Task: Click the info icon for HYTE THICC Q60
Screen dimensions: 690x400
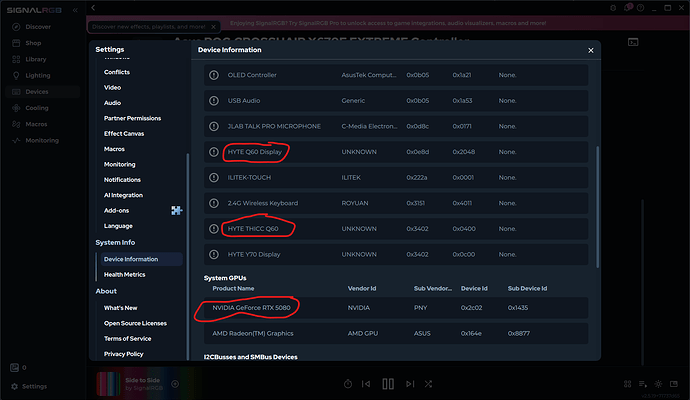Action: click(x=214, y=229)
